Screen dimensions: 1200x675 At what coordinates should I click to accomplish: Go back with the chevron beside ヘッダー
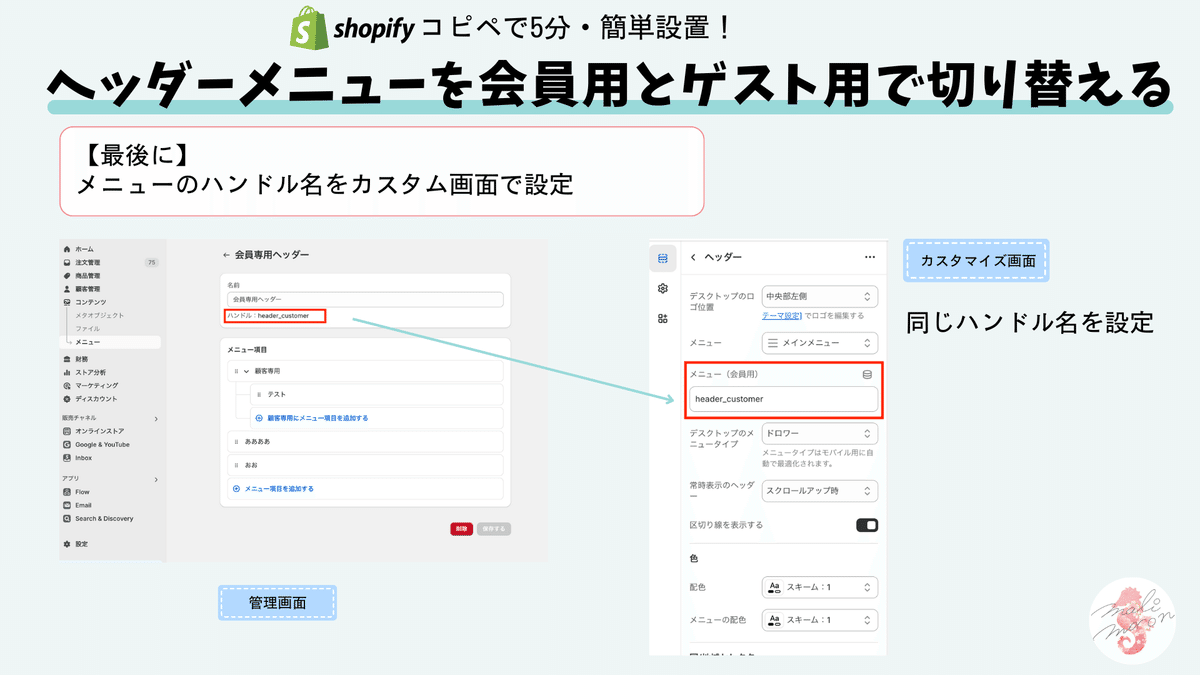pyautogui.click(x=693, y=257)
